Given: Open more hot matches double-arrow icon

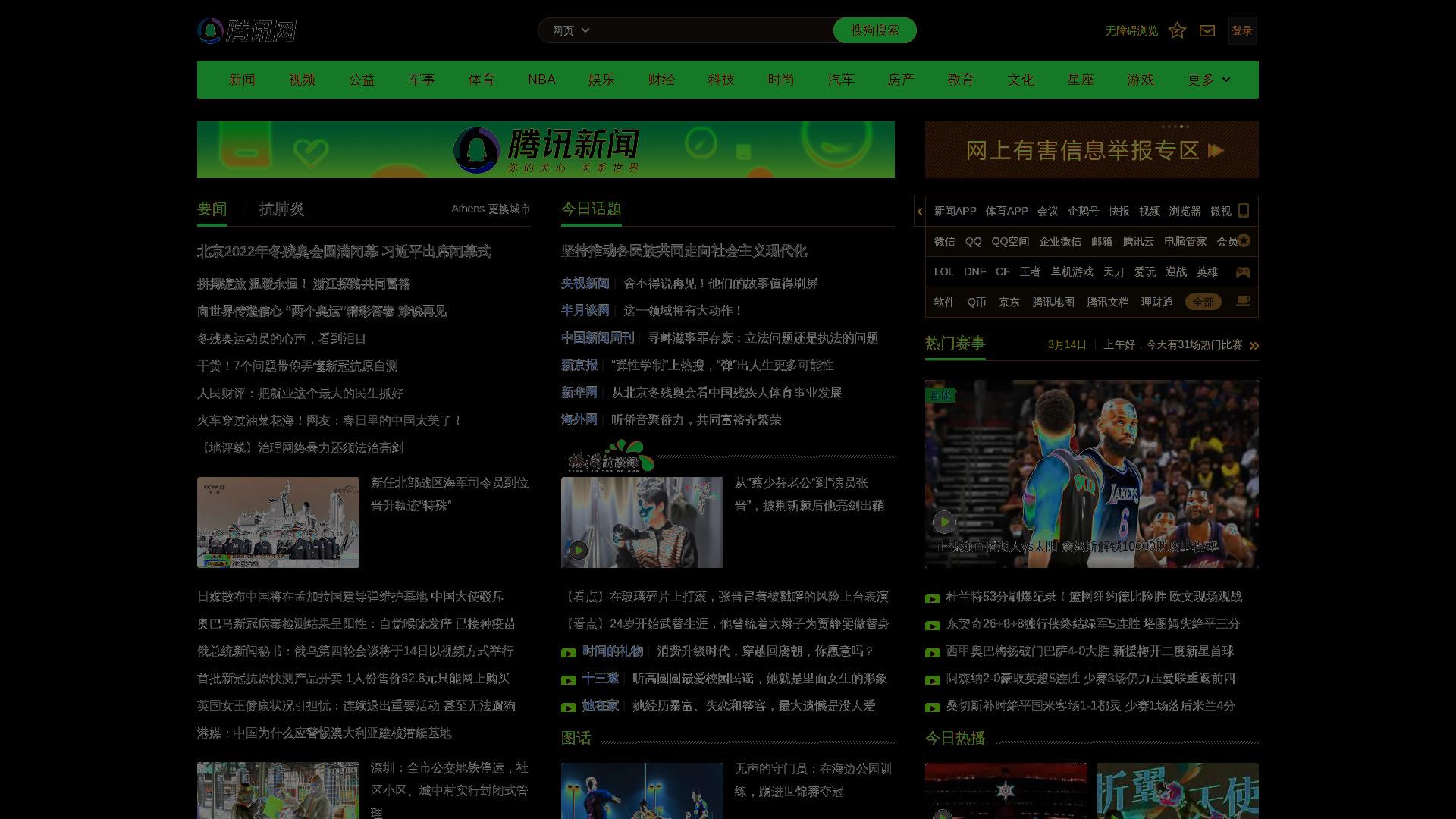Looking at the screenshot, I should 1254,345.
